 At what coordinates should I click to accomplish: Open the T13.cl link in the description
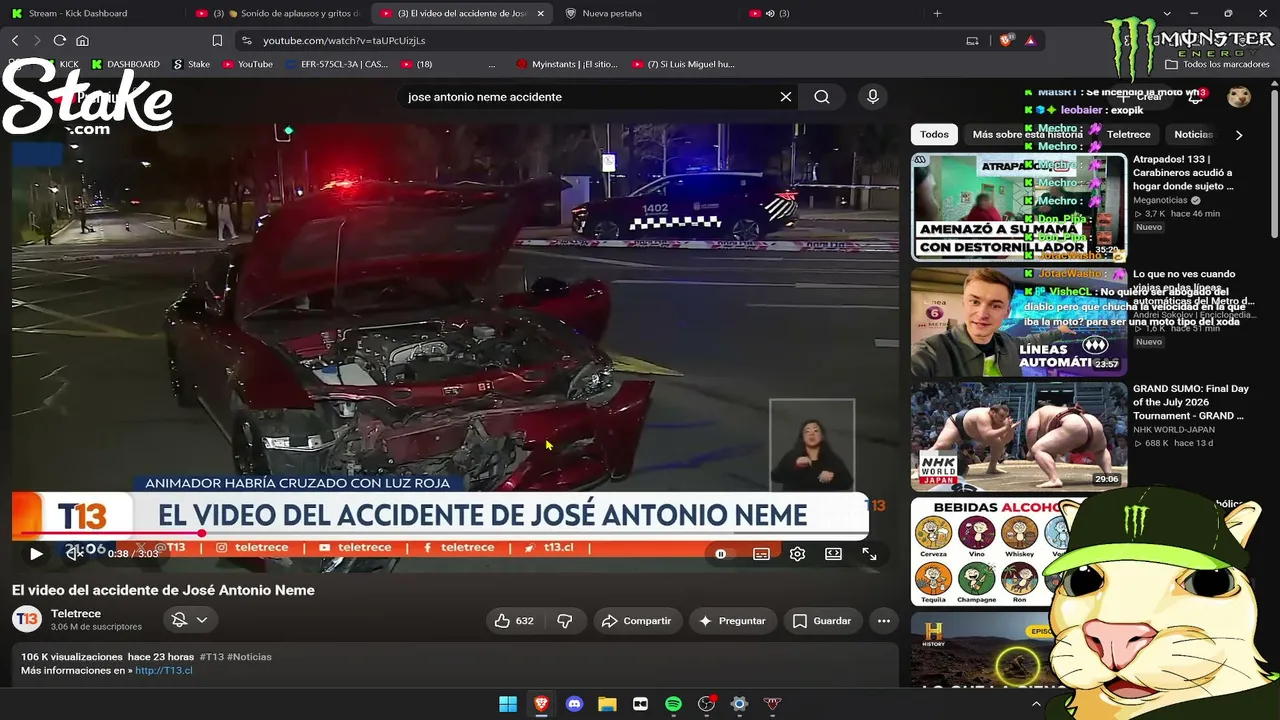click(x=164, y=670)
